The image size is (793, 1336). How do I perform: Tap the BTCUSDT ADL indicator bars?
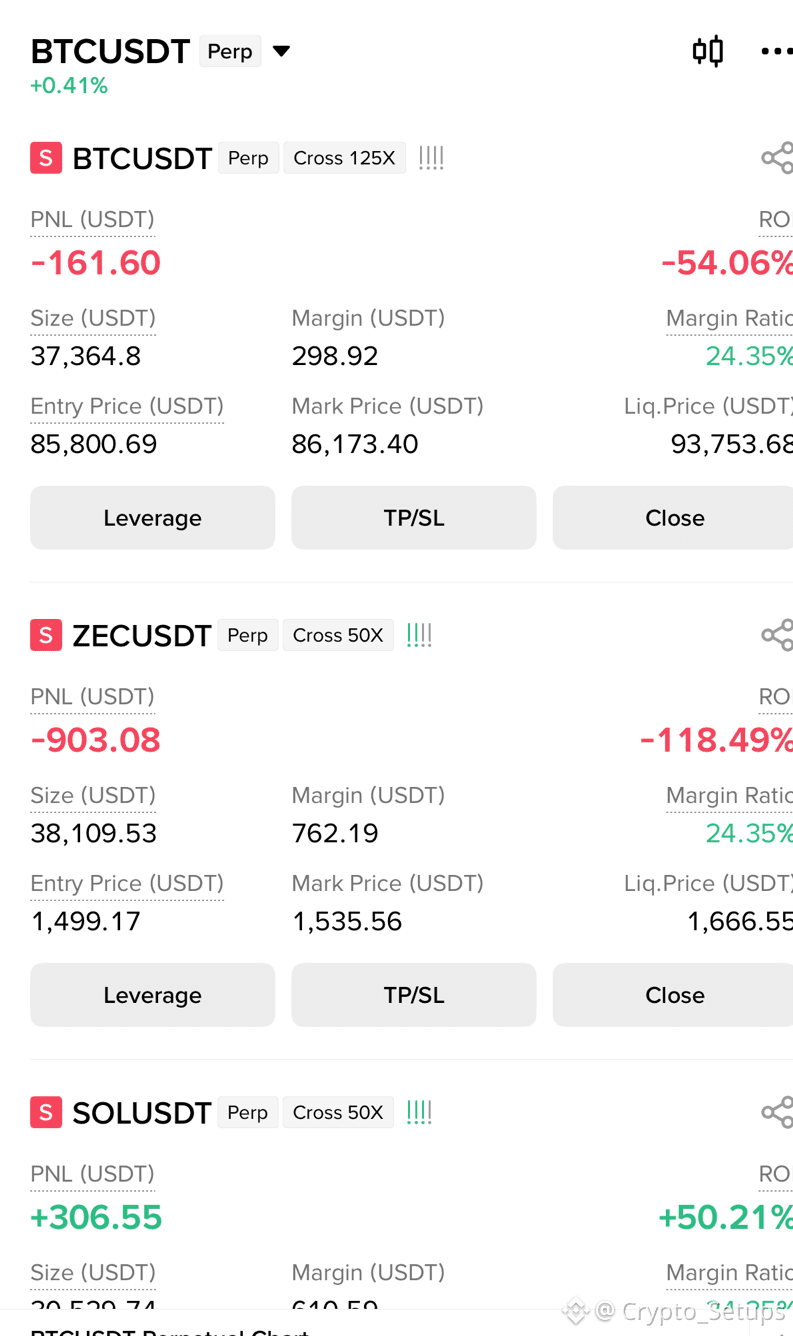pyautogui.click(x=431, y=158)
